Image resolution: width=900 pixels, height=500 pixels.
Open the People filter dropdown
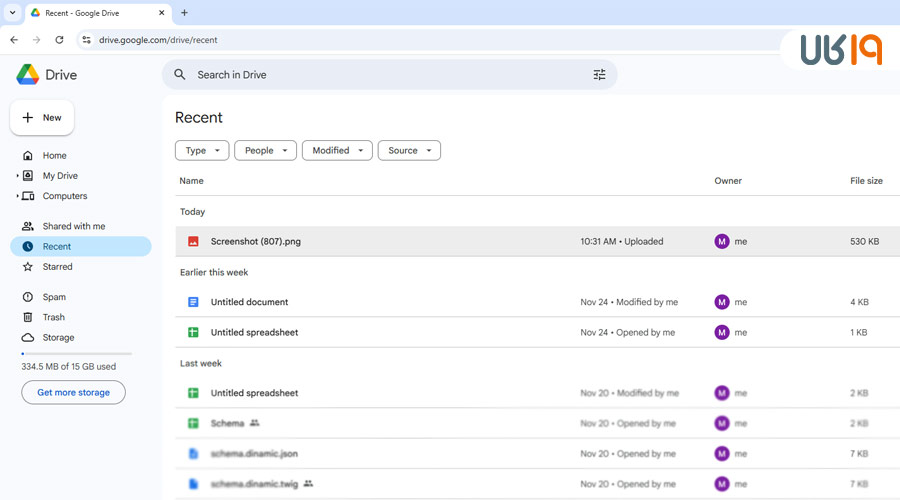[265, 151]
